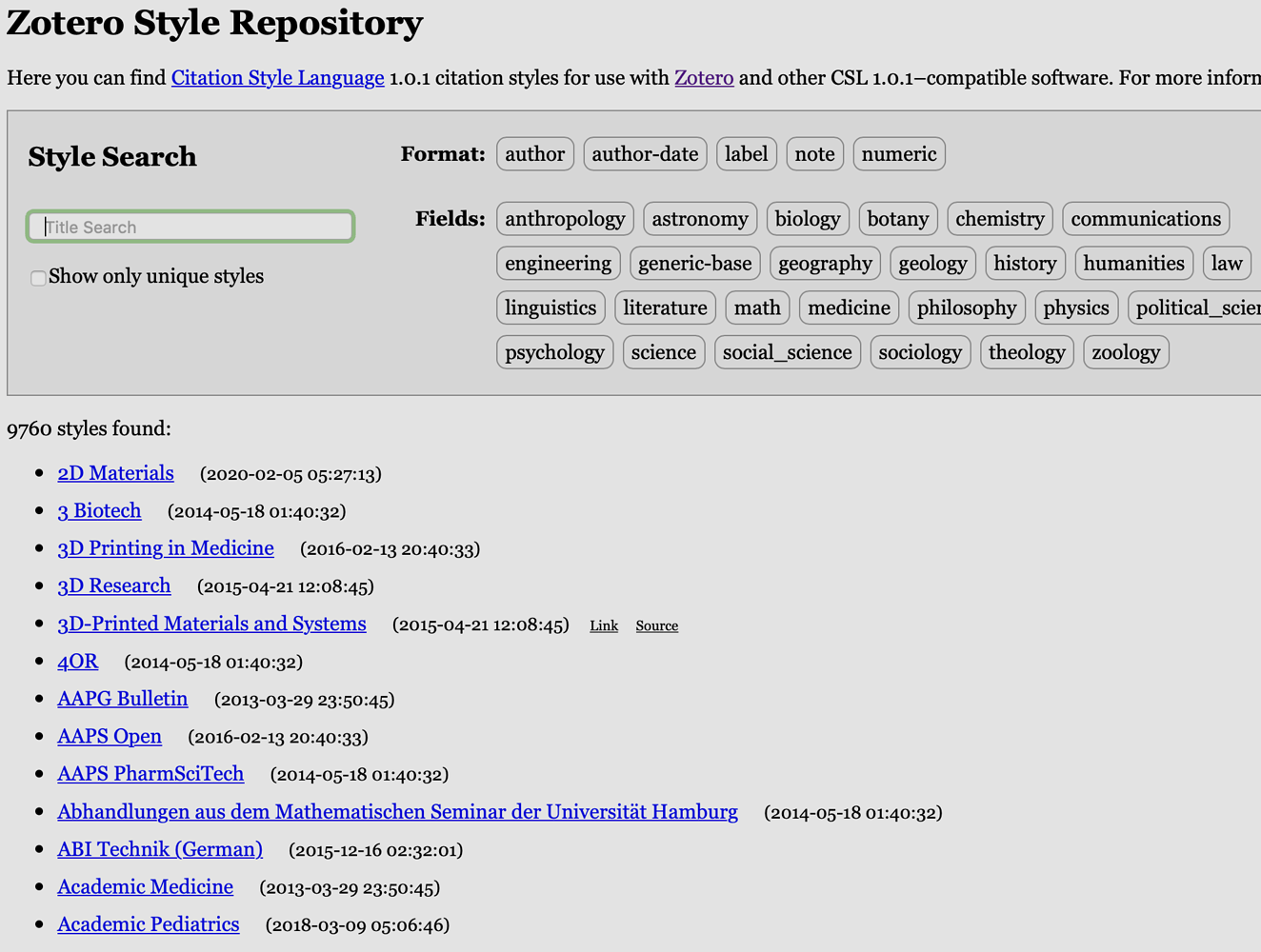Open the Academic Medicine style
This screenshot has width=1261, height=952.
pyautogui.click(x=145, y=886)
